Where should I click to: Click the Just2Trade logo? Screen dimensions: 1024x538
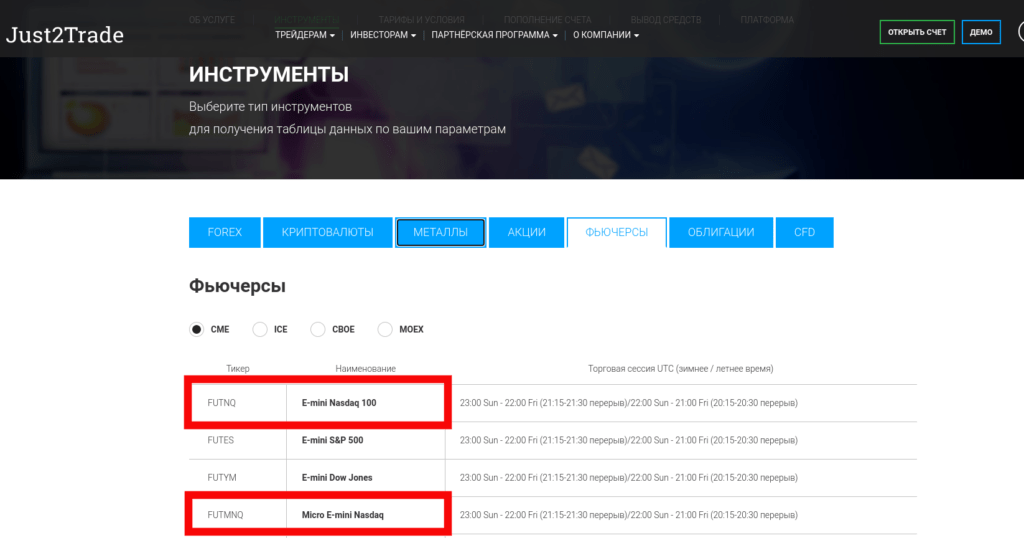click(x=65, y=36)
